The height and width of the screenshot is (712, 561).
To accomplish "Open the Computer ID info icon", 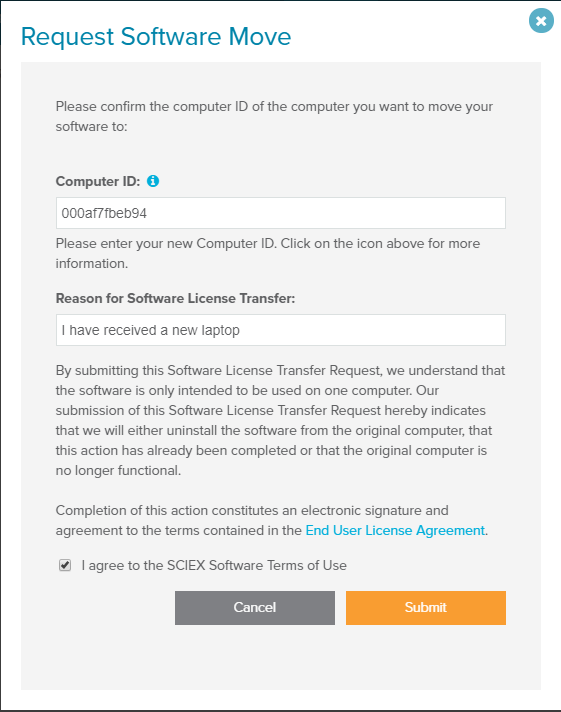I will click(x=153, y=181).
